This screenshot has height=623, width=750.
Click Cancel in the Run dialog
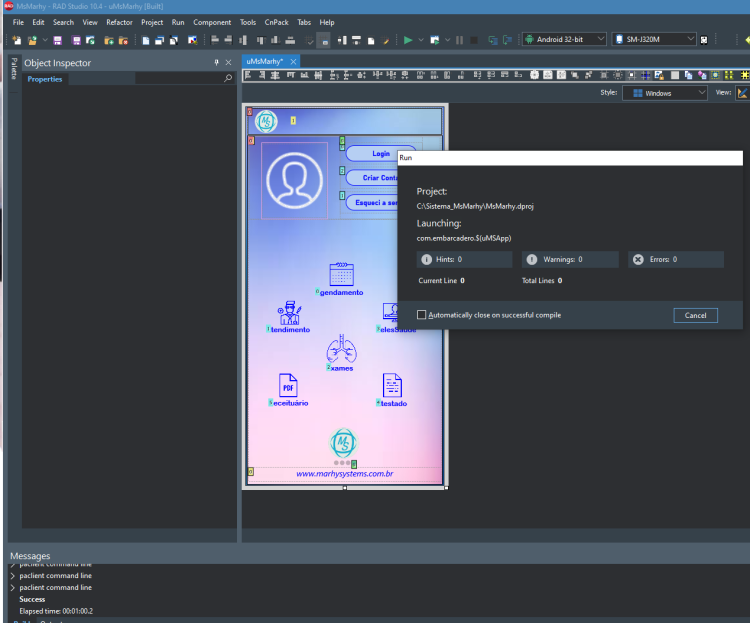tap(695, 315)
